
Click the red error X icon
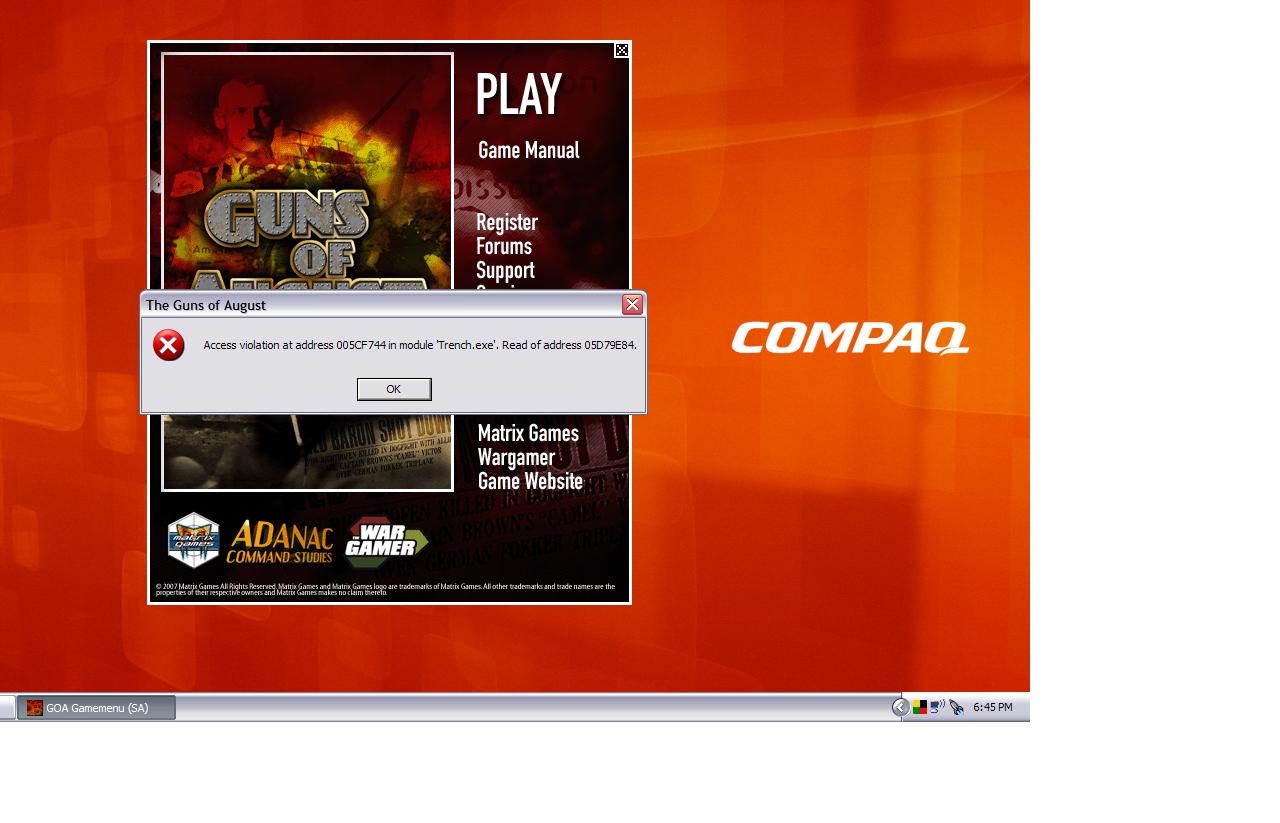[169, 345]
